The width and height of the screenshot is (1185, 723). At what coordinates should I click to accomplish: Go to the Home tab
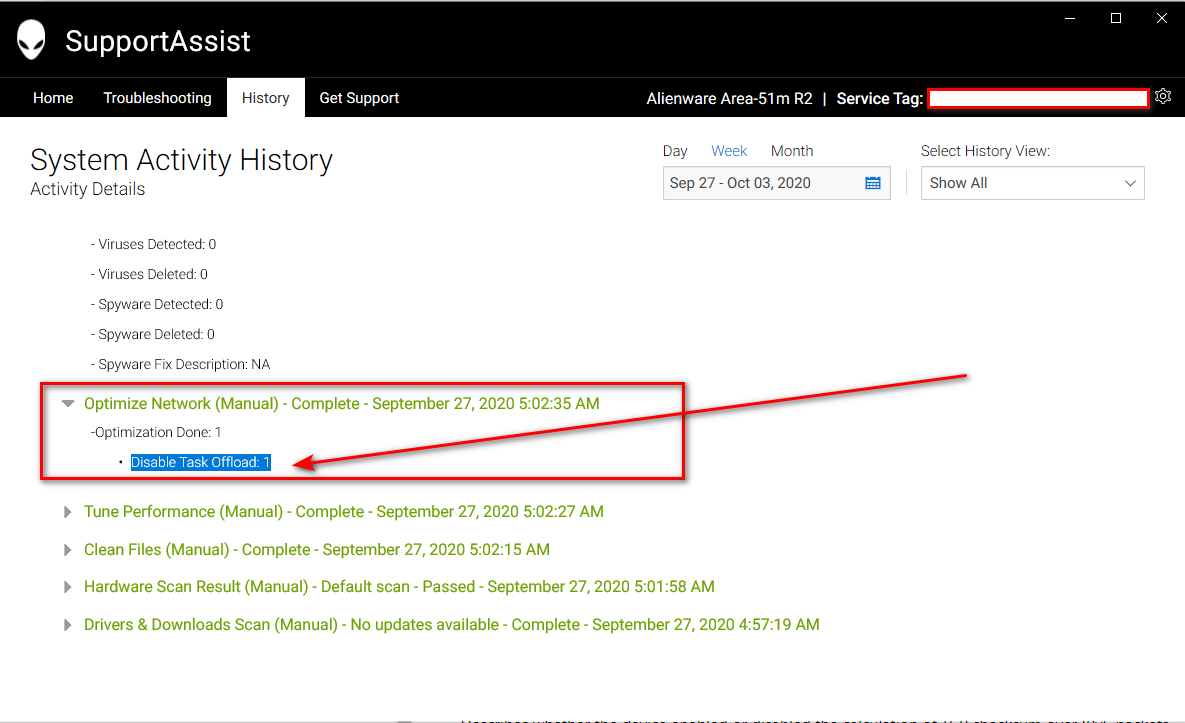coord(53,98)
